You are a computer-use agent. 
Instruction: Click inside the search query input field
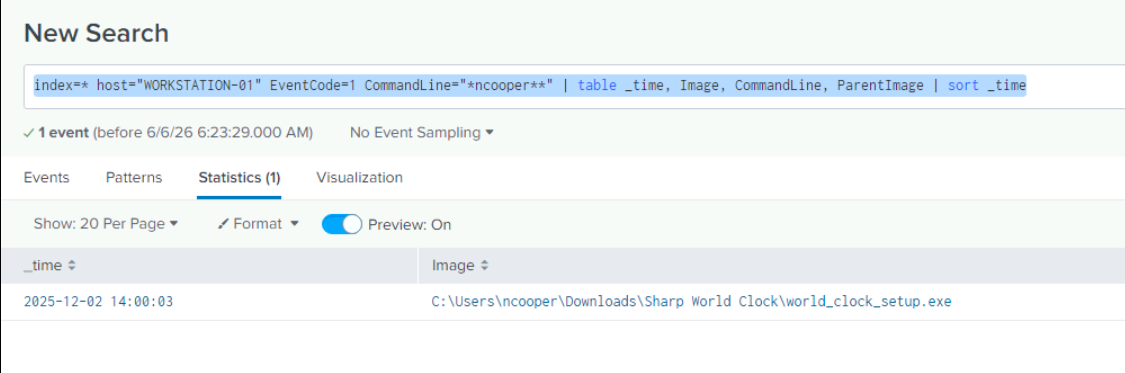(x=574, y=86)
